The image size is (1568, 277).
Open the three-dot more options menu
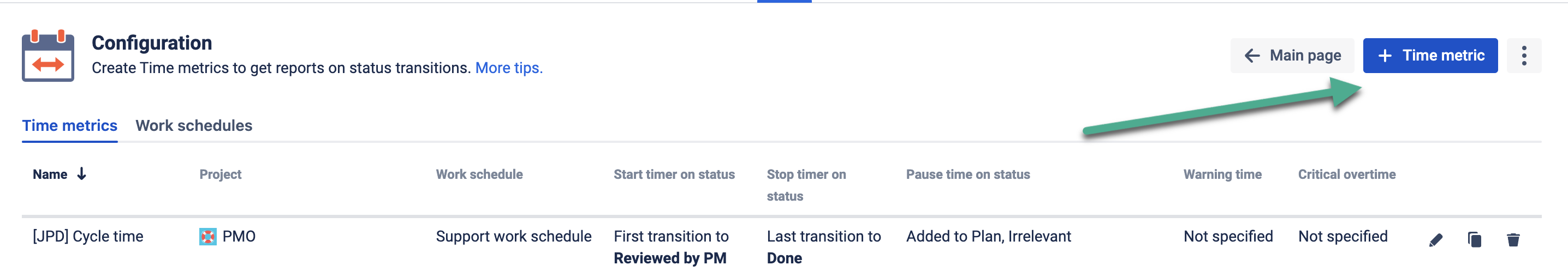1524,56
